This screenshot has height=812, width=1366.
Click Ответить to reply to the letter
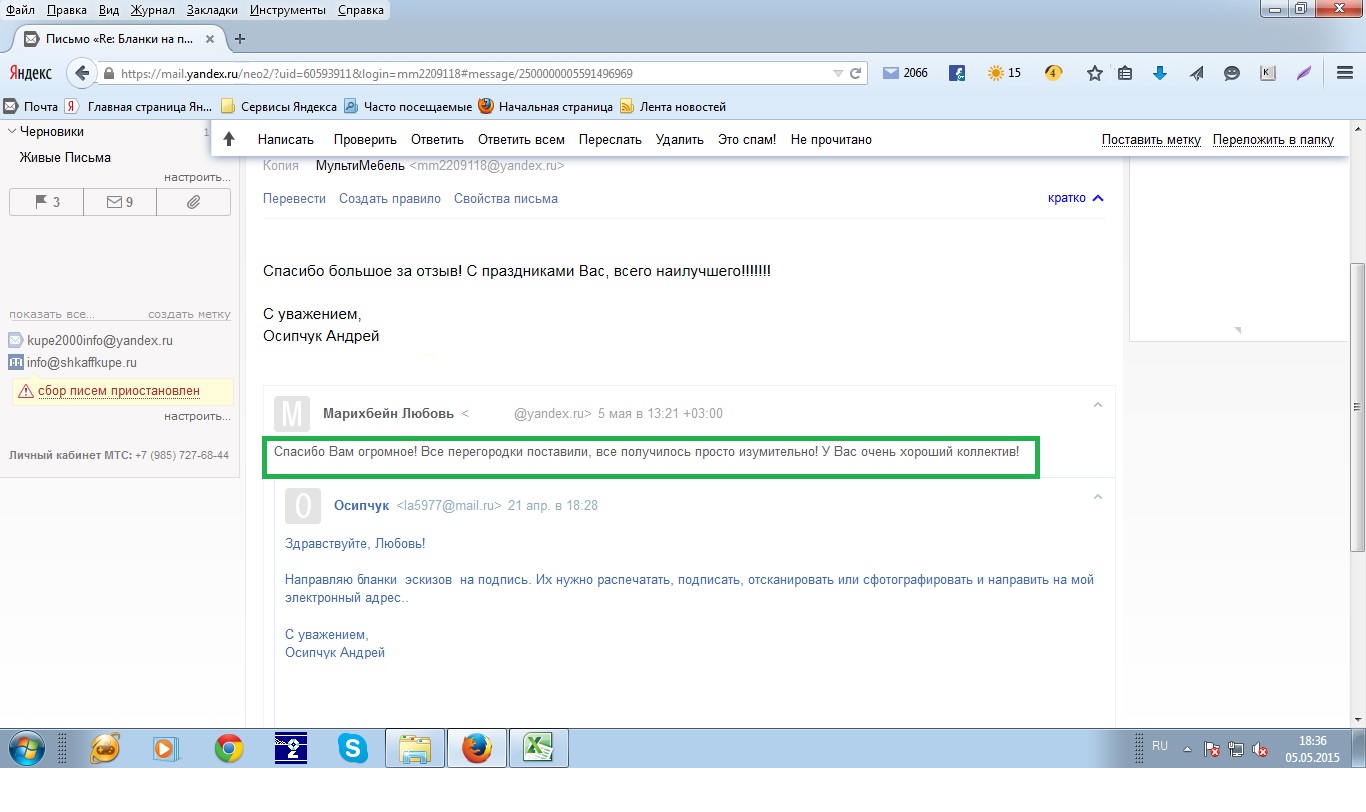(437, 140)
